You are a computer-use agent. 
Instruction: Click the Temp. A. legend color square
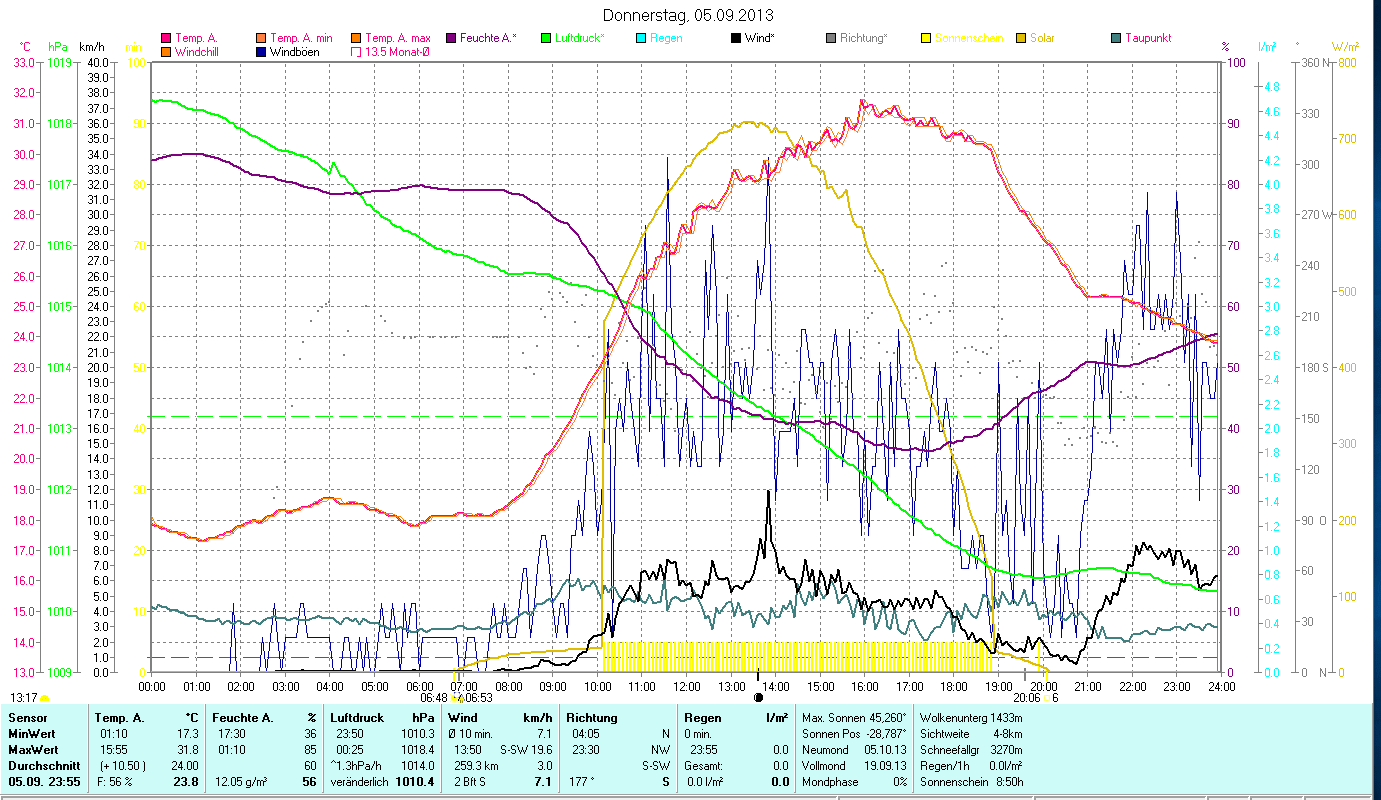166,38
